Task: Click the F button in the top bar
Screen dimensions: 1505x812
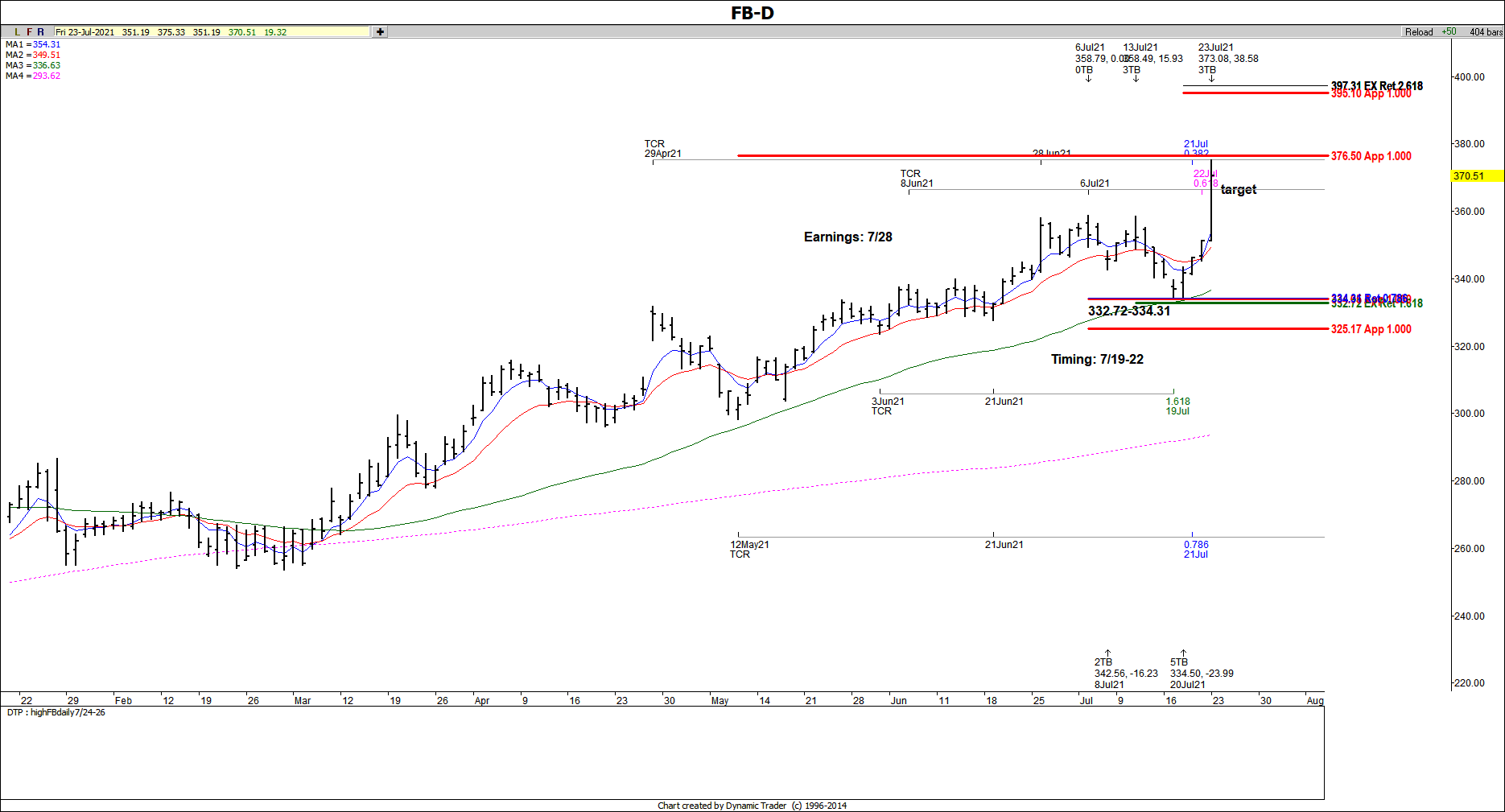Action: click(x=29, y=32)
